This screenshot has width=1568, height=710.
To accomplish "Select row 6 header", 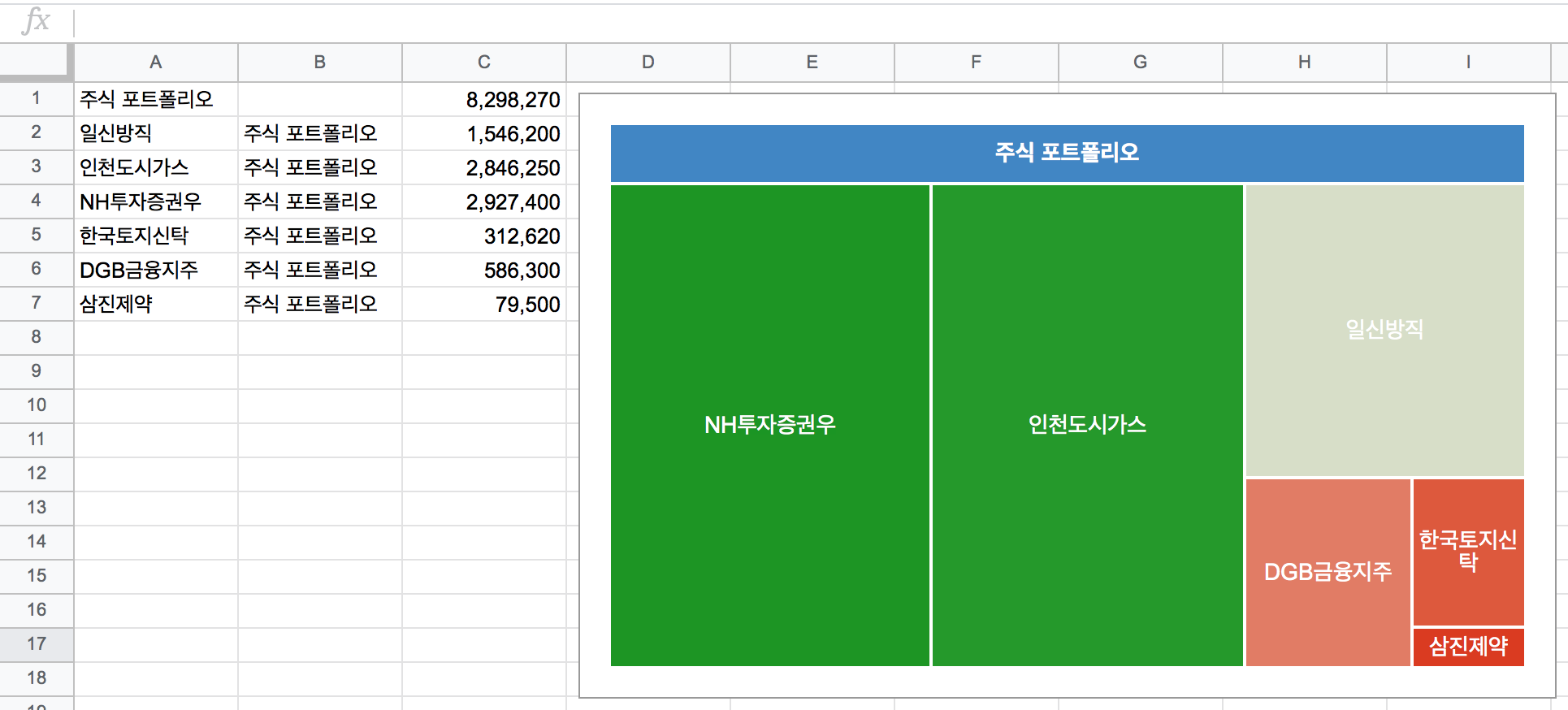I will tap(36, 269).
